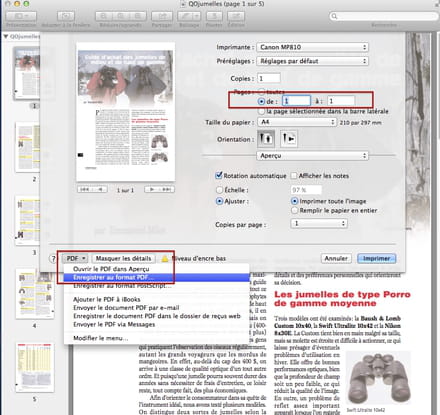Viewport: 440px width, 415px height.
Task: Select 'Imprimer toute l'image' option
Action: [294, 201]
